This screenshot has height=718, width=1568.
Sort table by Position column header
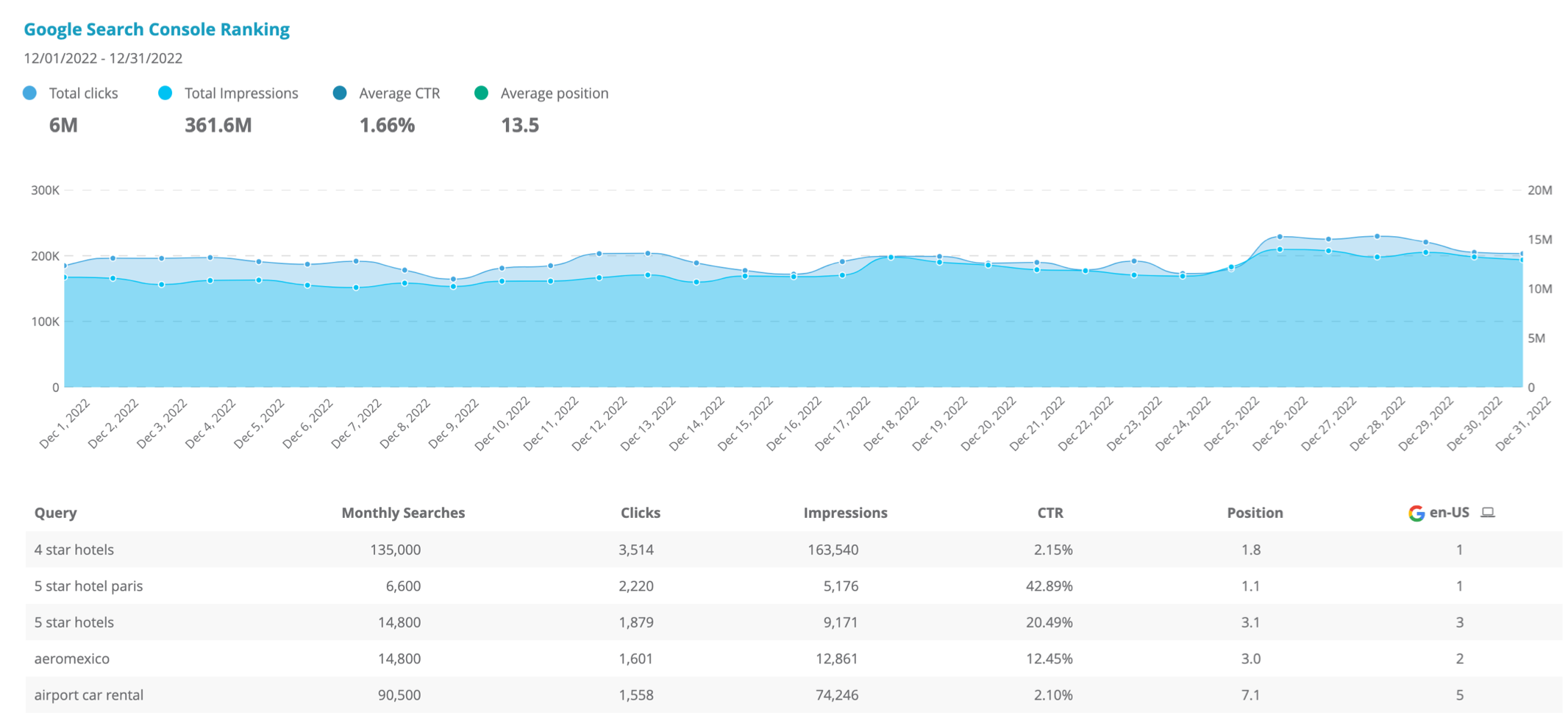point(1255,513)
